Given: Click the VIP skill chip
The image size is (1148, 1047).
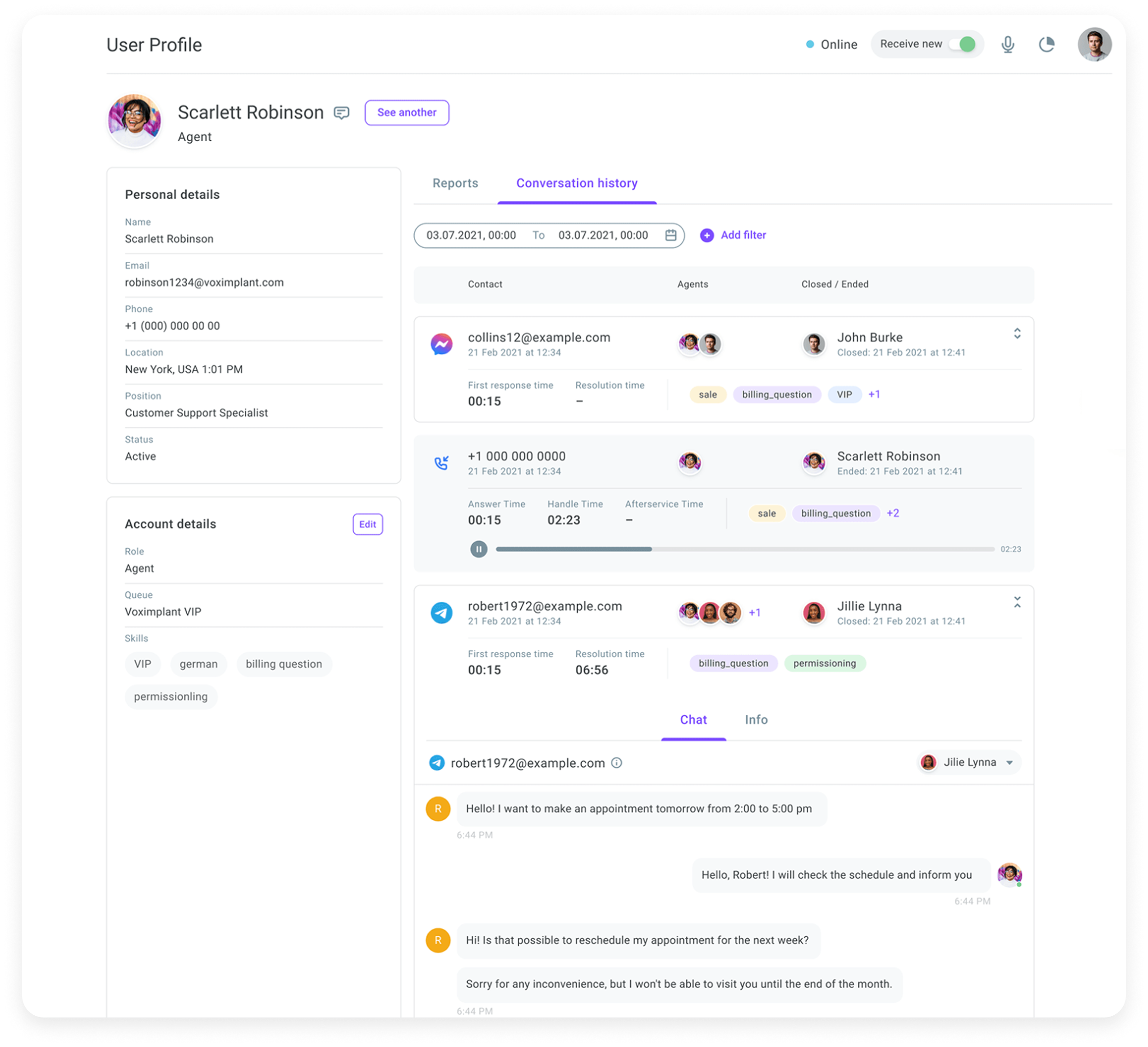Looking at the screenshot, I should point(143,664).
